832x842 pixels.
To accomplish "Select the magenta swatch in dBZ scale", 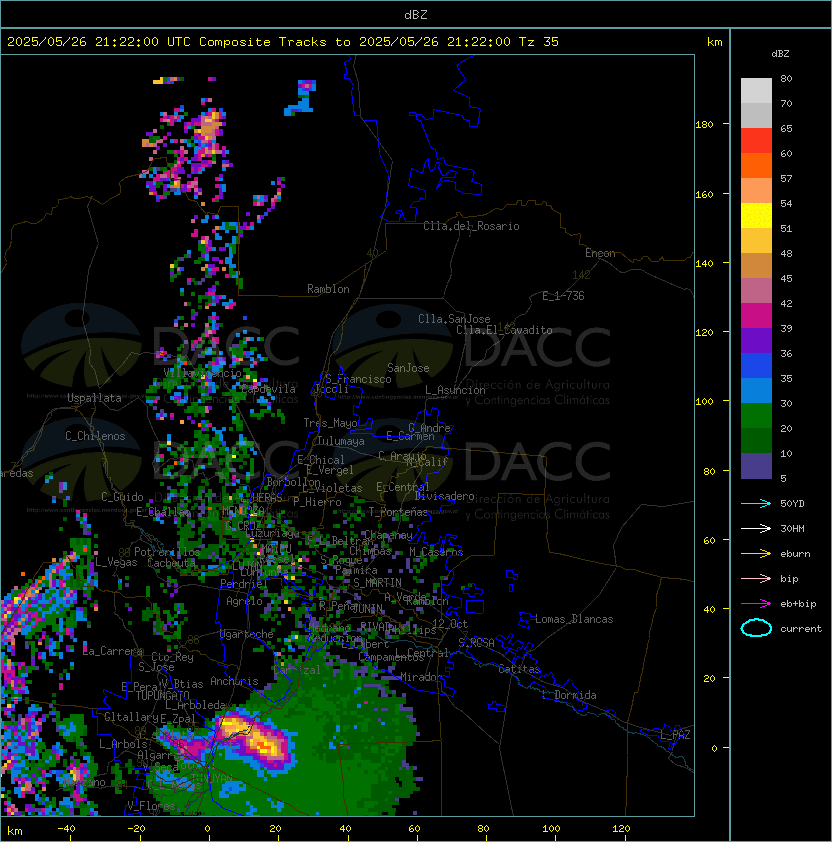I will point(756,316).
